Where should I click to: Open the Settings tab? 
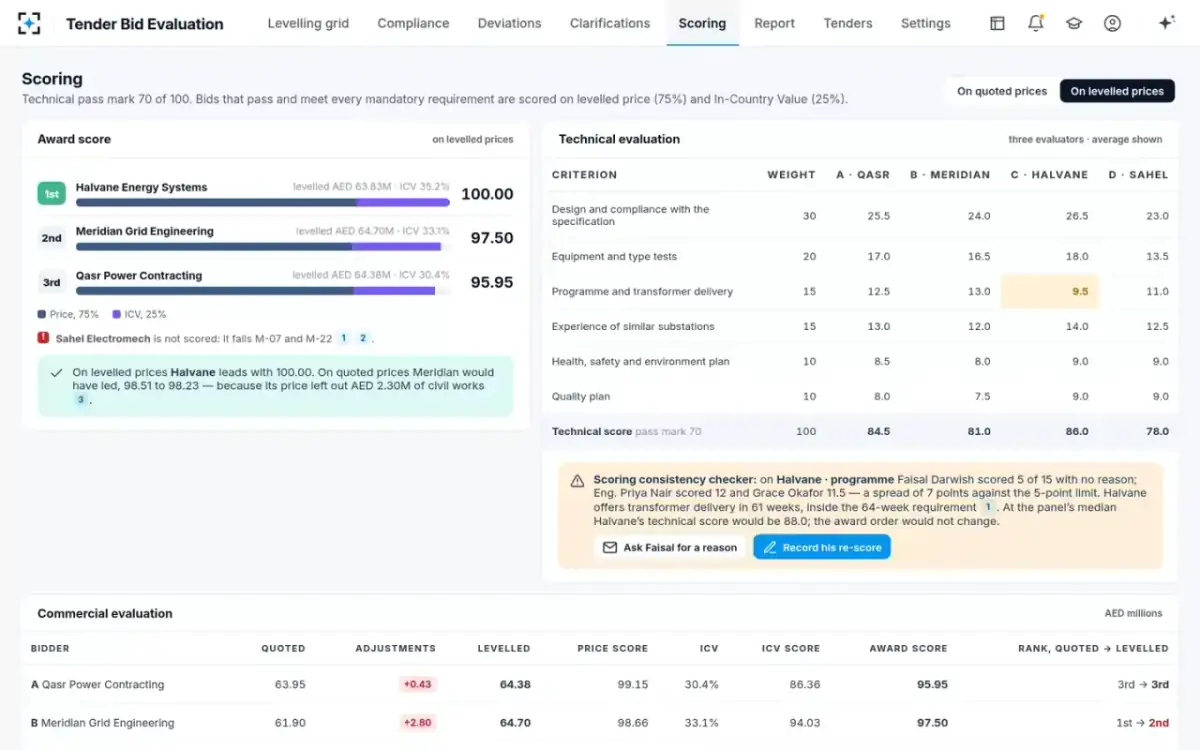pos(926,23)
